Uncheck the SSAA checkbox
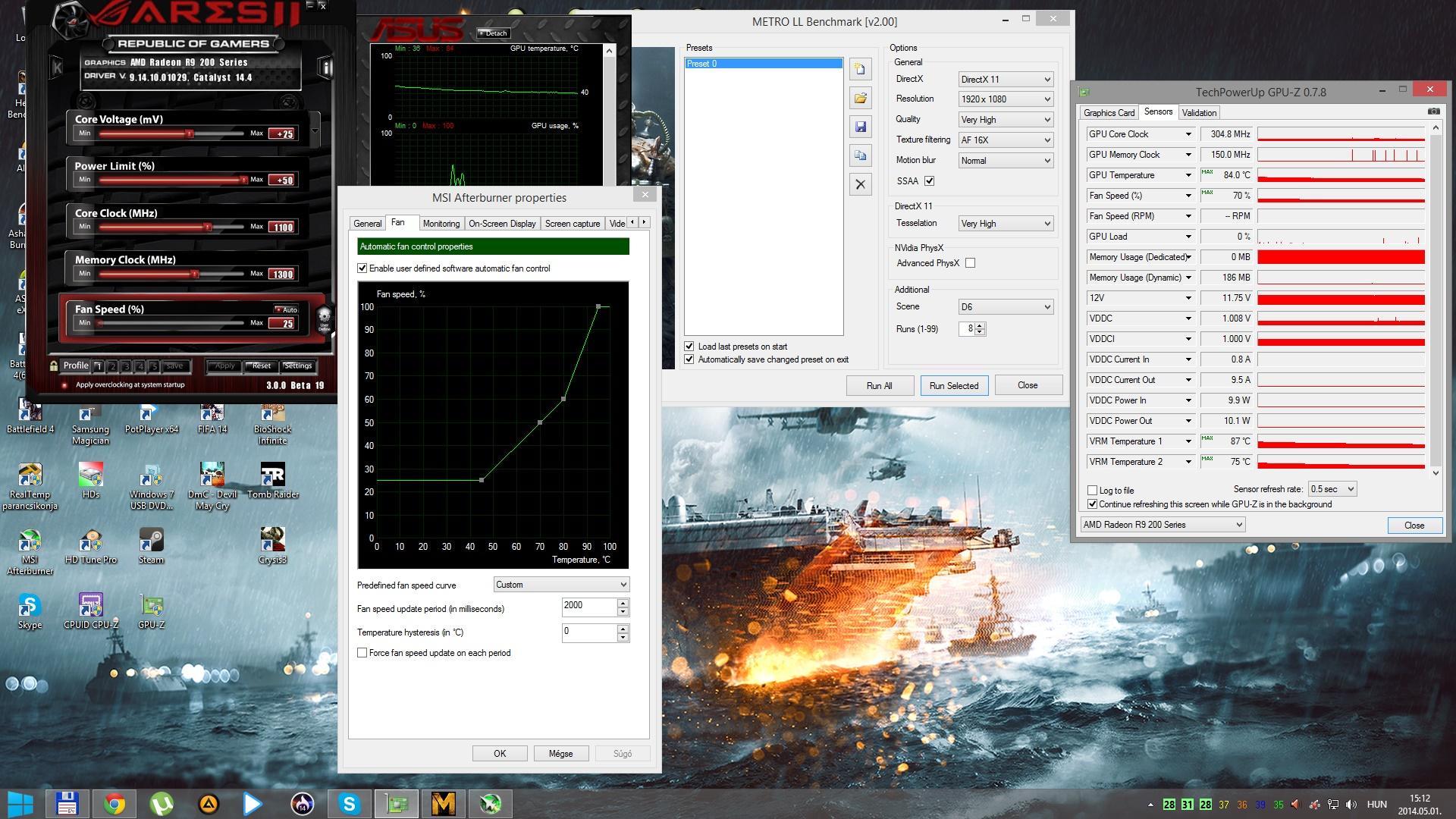The width and height of the screenshot is (1456, 819). coord(929,181)
